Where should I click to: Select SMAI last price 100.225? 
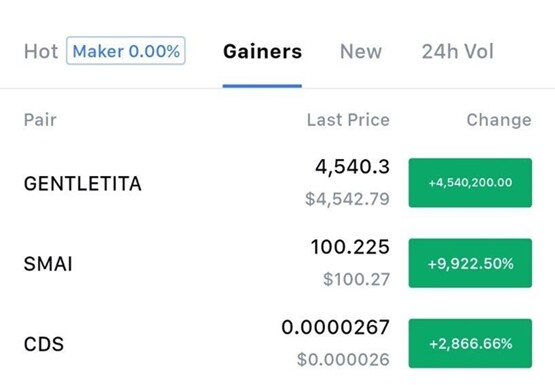350,247
